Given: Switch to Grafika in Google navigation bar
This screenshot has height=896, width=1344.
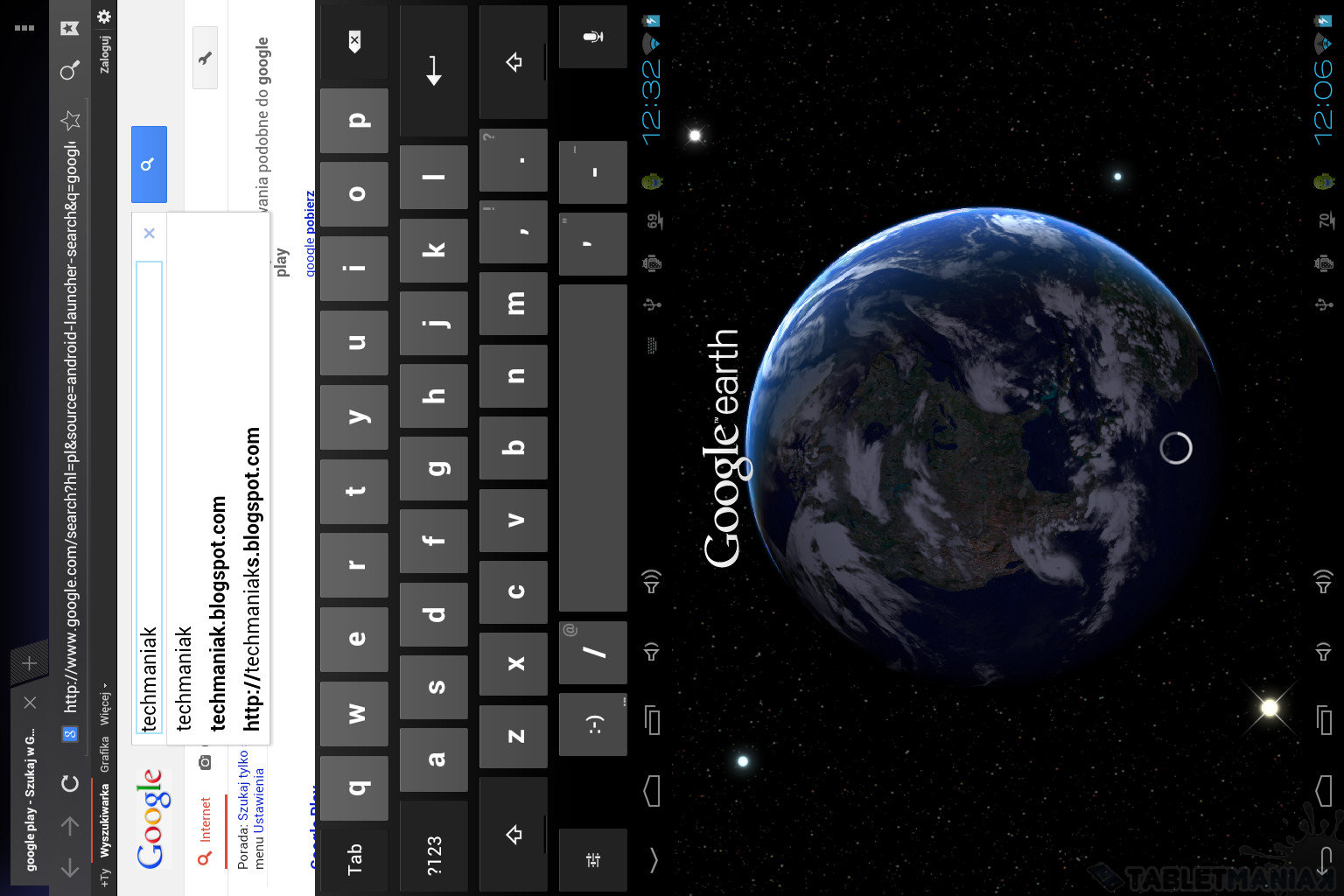Looking at the screenshot, I should click(105, 753).
